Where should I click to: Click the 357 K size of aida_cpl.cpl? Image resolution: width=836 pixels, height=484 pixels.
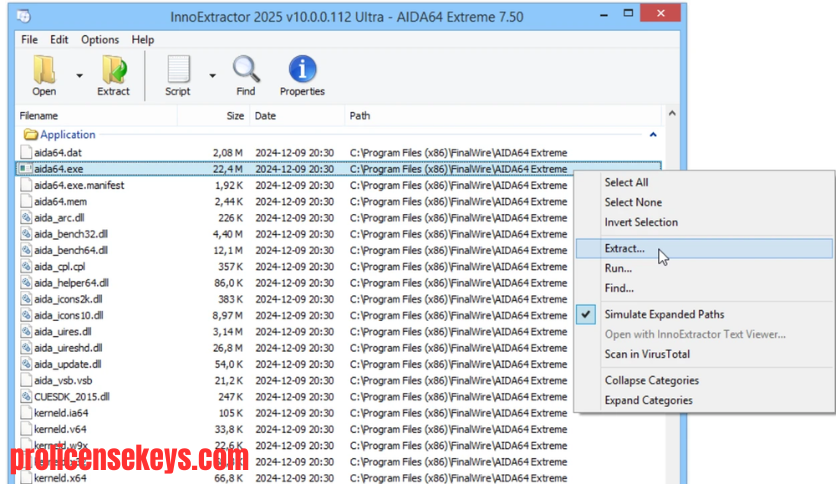(x=230, y=267)
